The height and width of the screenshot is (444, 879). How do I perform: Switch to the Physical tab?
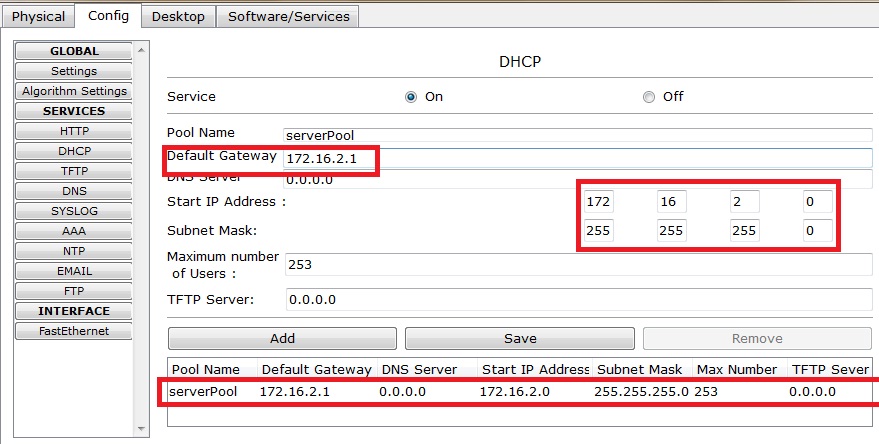pos(38,16)
